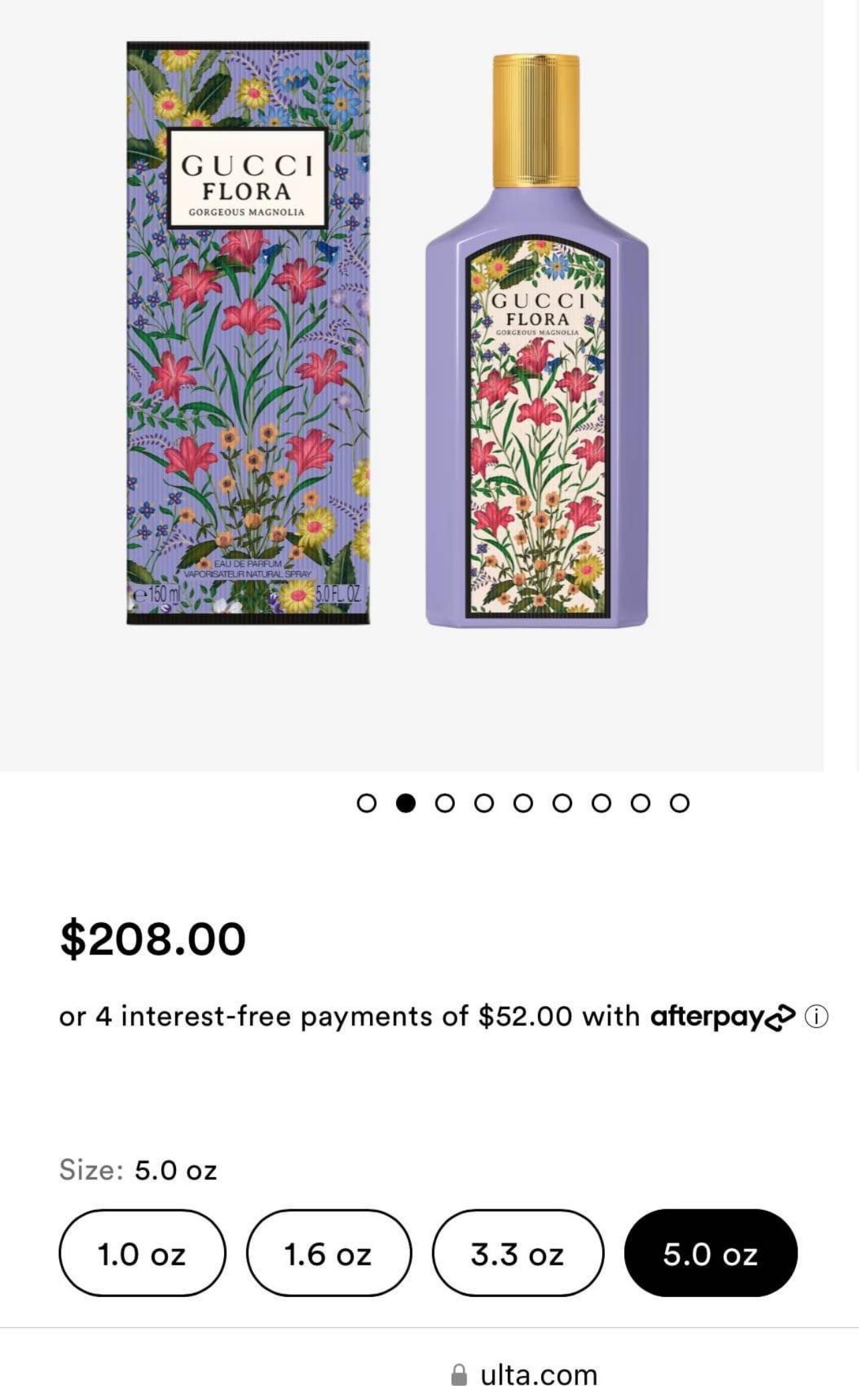Click the Afterpay info icon
This screenshot has width=859, height=1400.
pos(816,1017)
